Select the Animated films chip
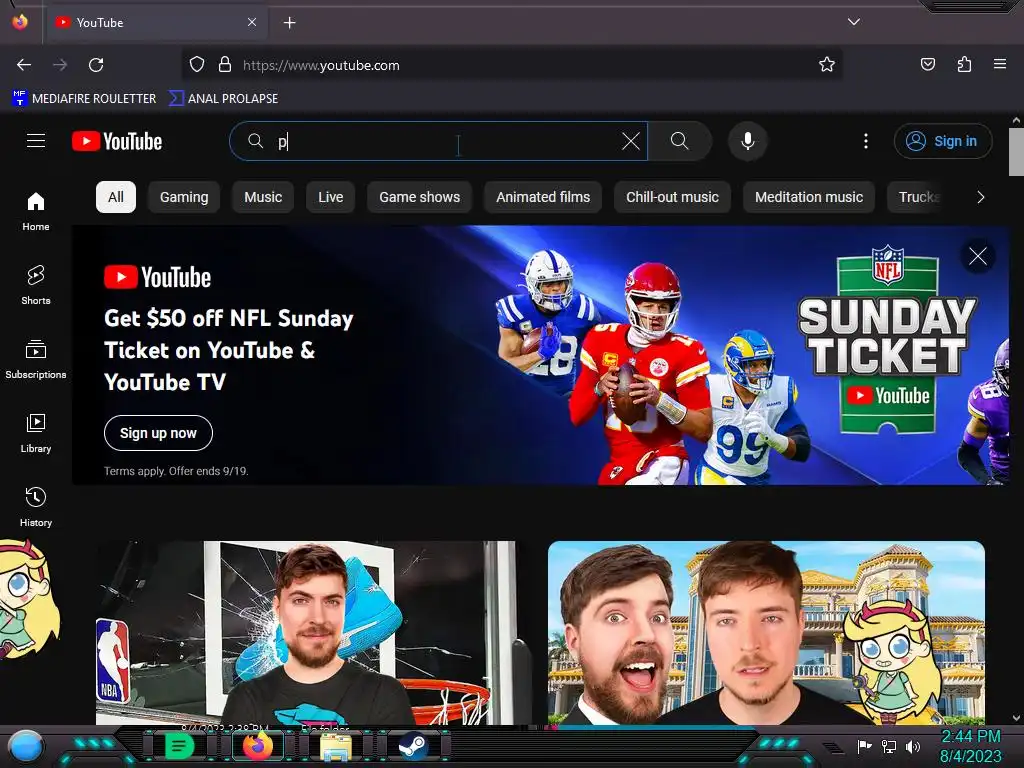 tap(543, 197)
